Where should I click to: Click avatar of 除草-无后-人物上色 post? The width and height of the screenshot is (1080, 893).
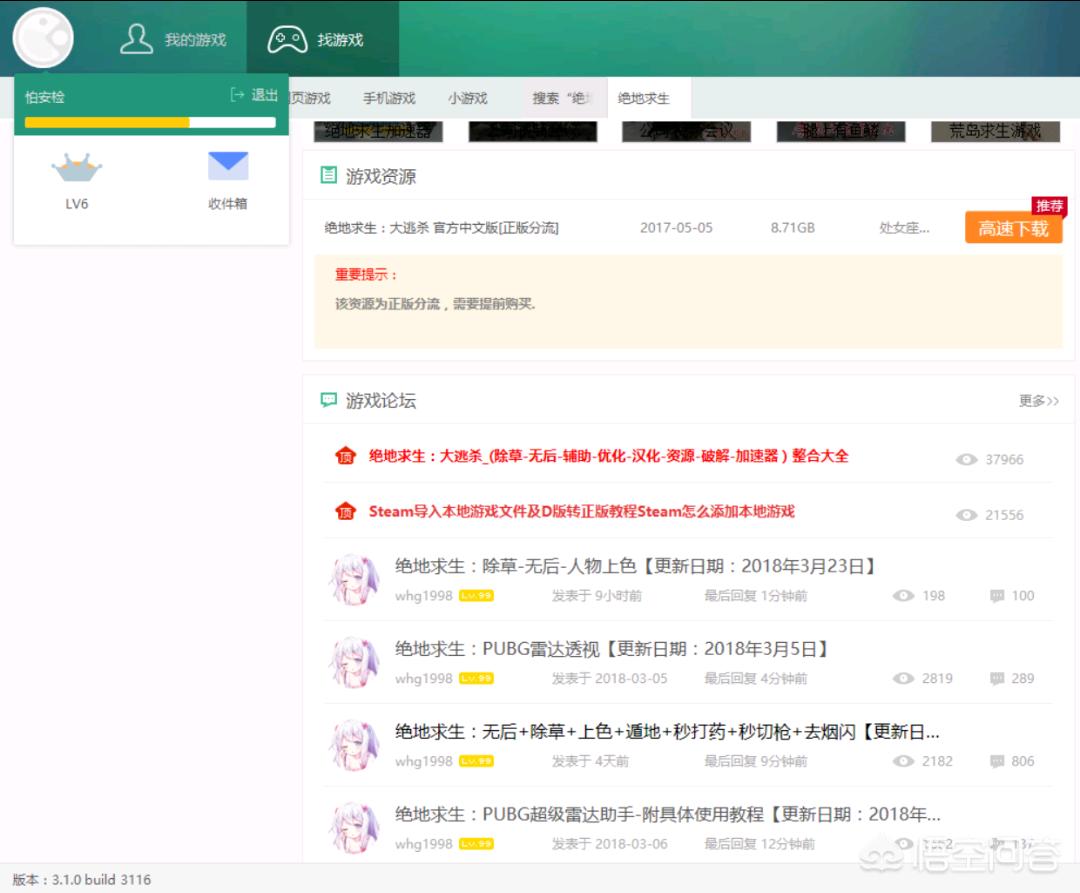click(354, 580)
